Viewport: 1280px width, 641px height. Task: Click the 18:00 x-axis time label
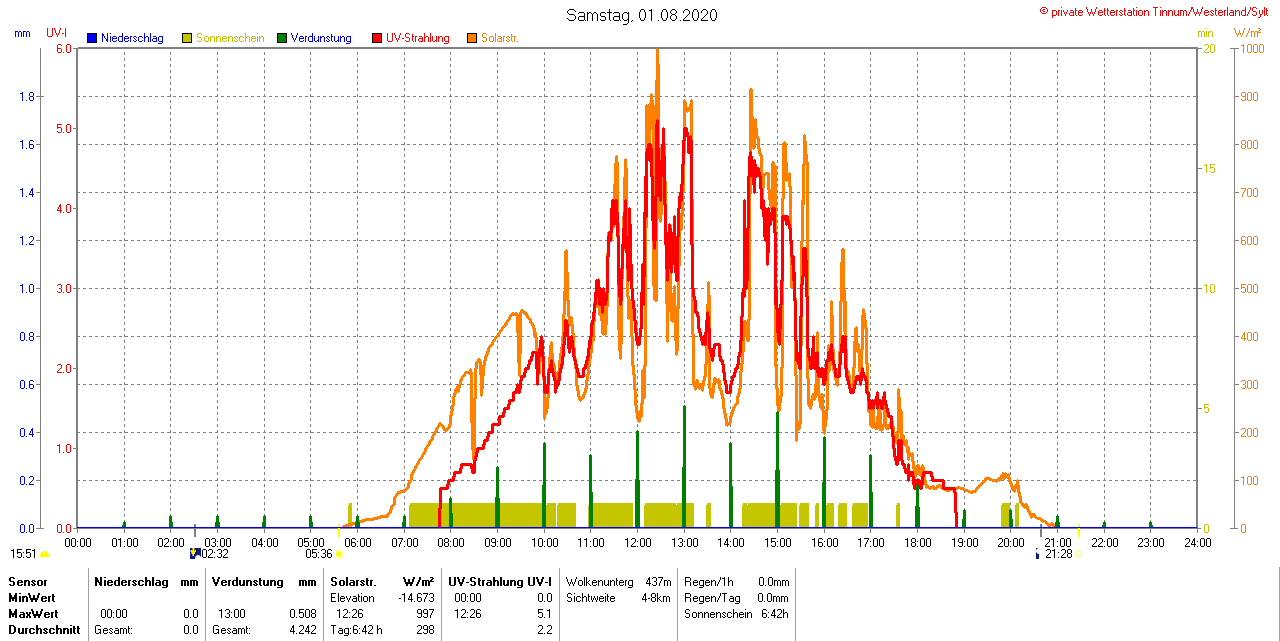pyautogui.click(x=918, y=542)
